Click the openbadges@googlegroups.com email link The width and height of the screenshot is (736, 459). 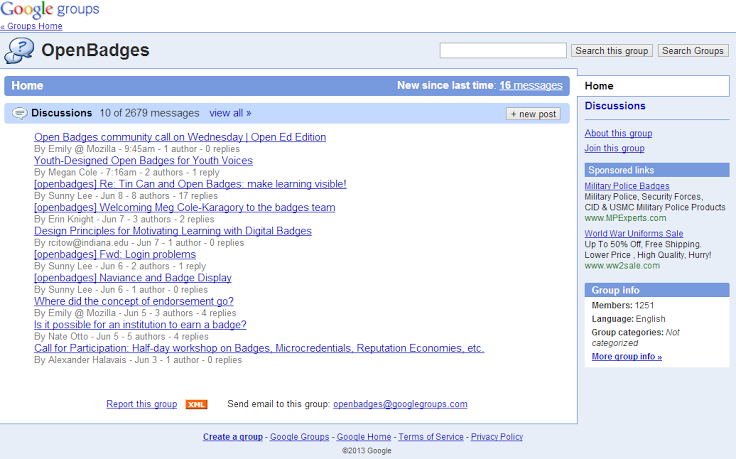[400, 404]
